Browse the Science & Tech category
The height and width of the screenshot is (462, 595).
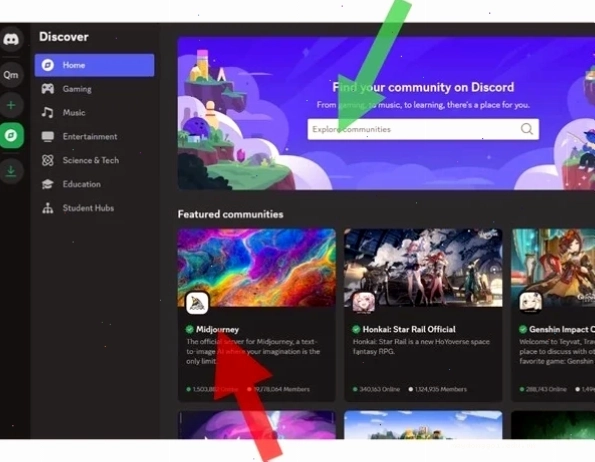click(94, 160)
